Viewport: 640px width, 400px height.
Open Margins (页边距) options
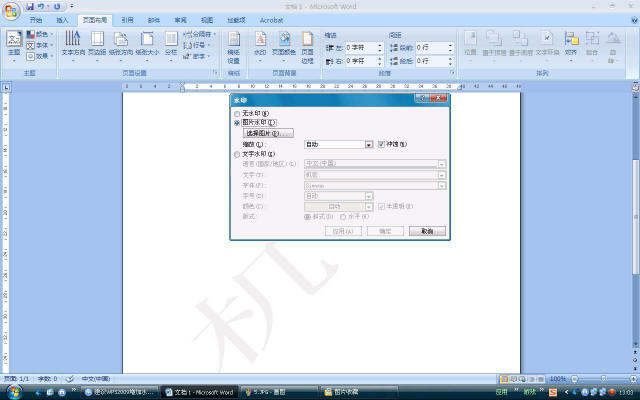click(x=97, y=46)
